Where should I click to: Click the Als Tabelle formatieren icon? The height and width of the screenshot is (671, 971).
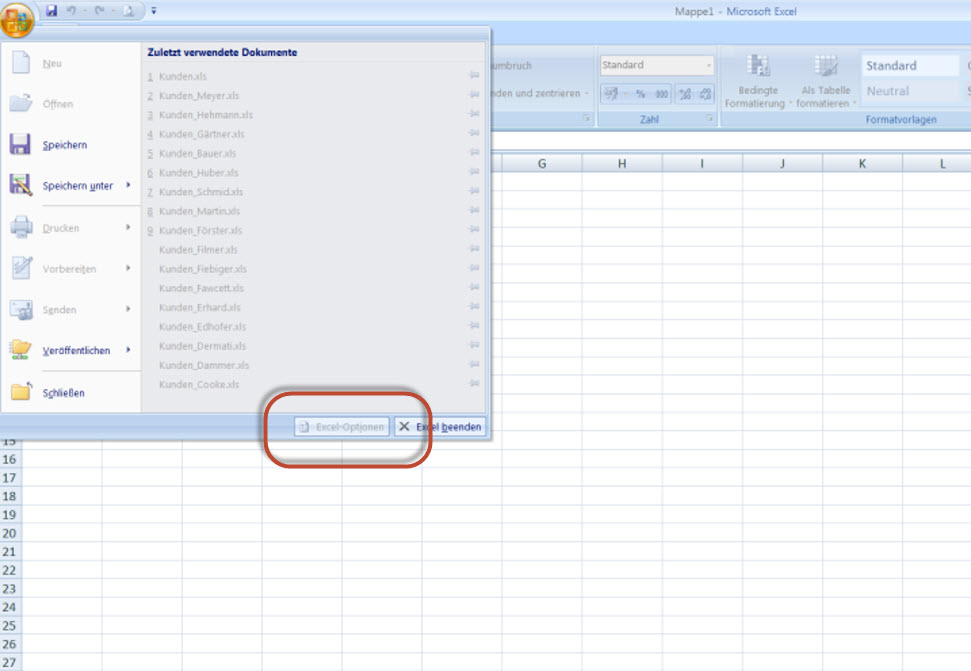(x=825, y=67)
